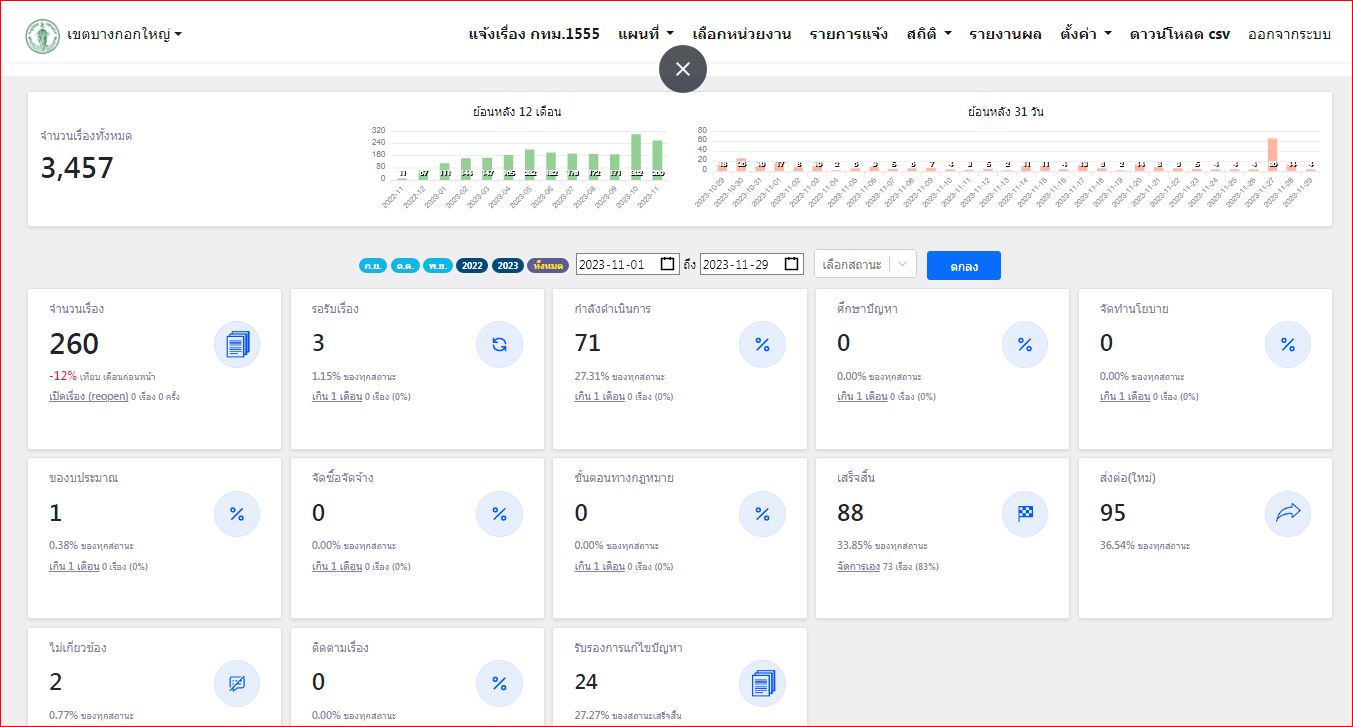Select the พ.ย. month filter pill
Image resolution: width=1353 pixels, height=727 pixels.
(437, 266)
